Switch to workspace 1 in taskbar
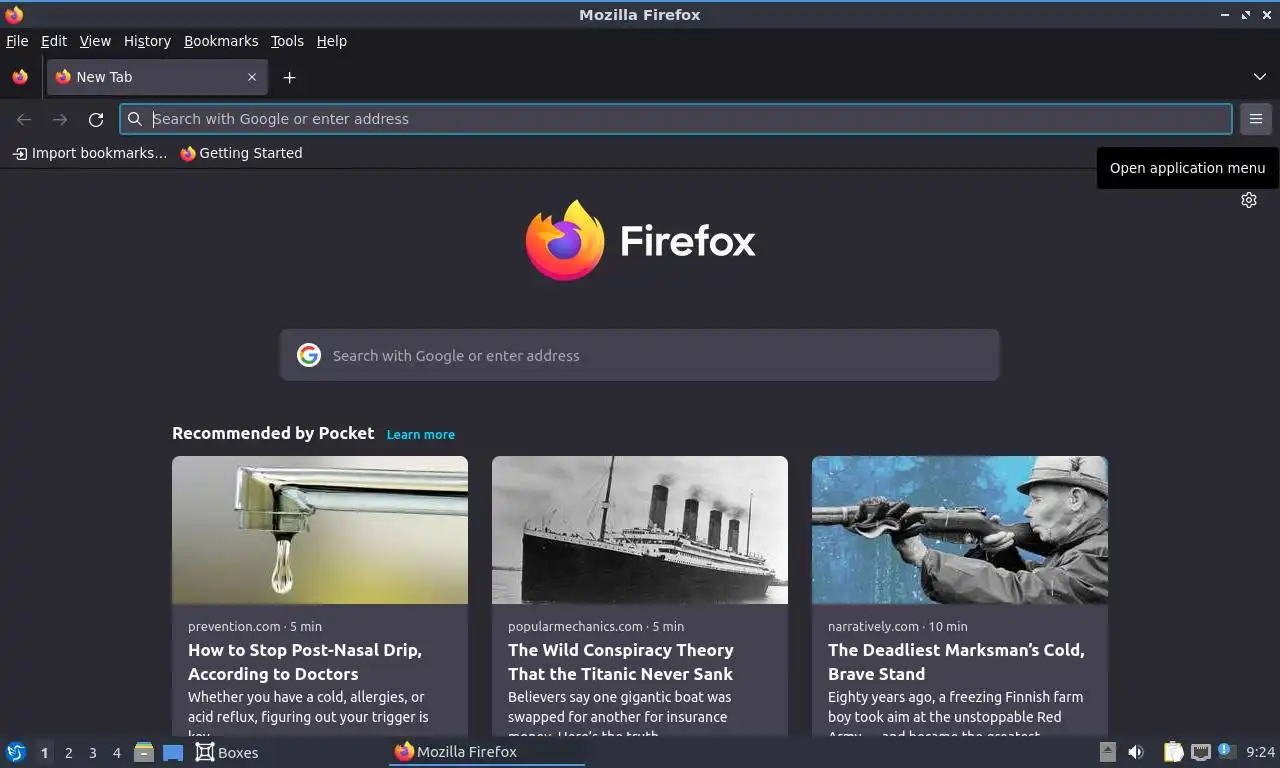This screenshot has width=1280, height=768. click(x=44, y=753)
